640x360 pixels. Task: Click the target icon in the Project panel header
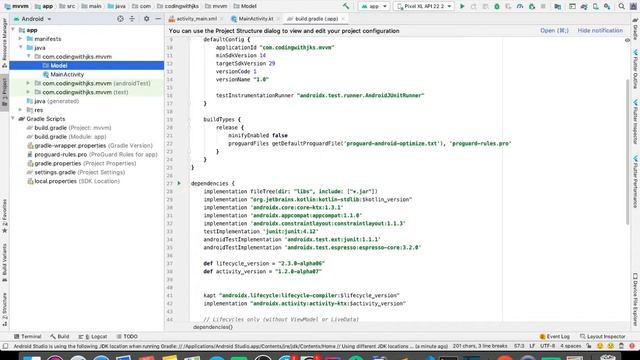120,19
